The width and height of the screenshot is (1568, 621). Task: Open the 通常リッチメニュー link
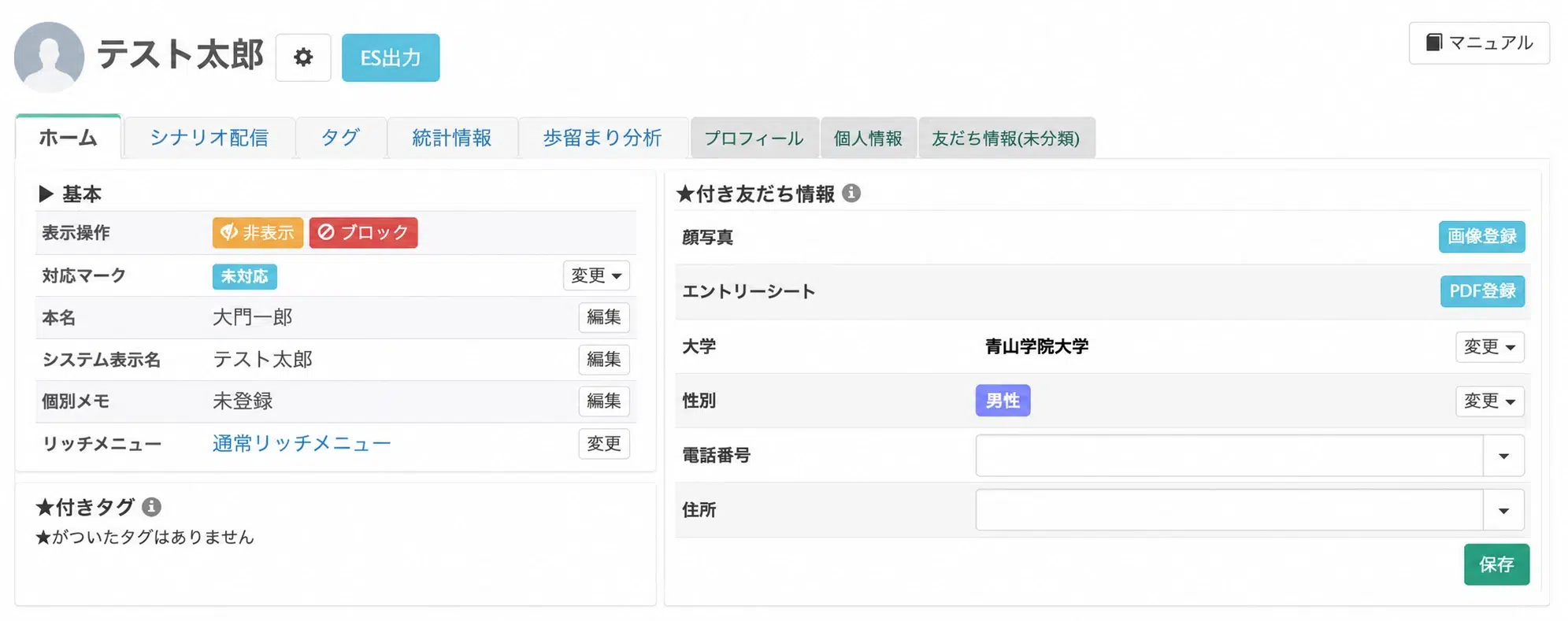302,444
